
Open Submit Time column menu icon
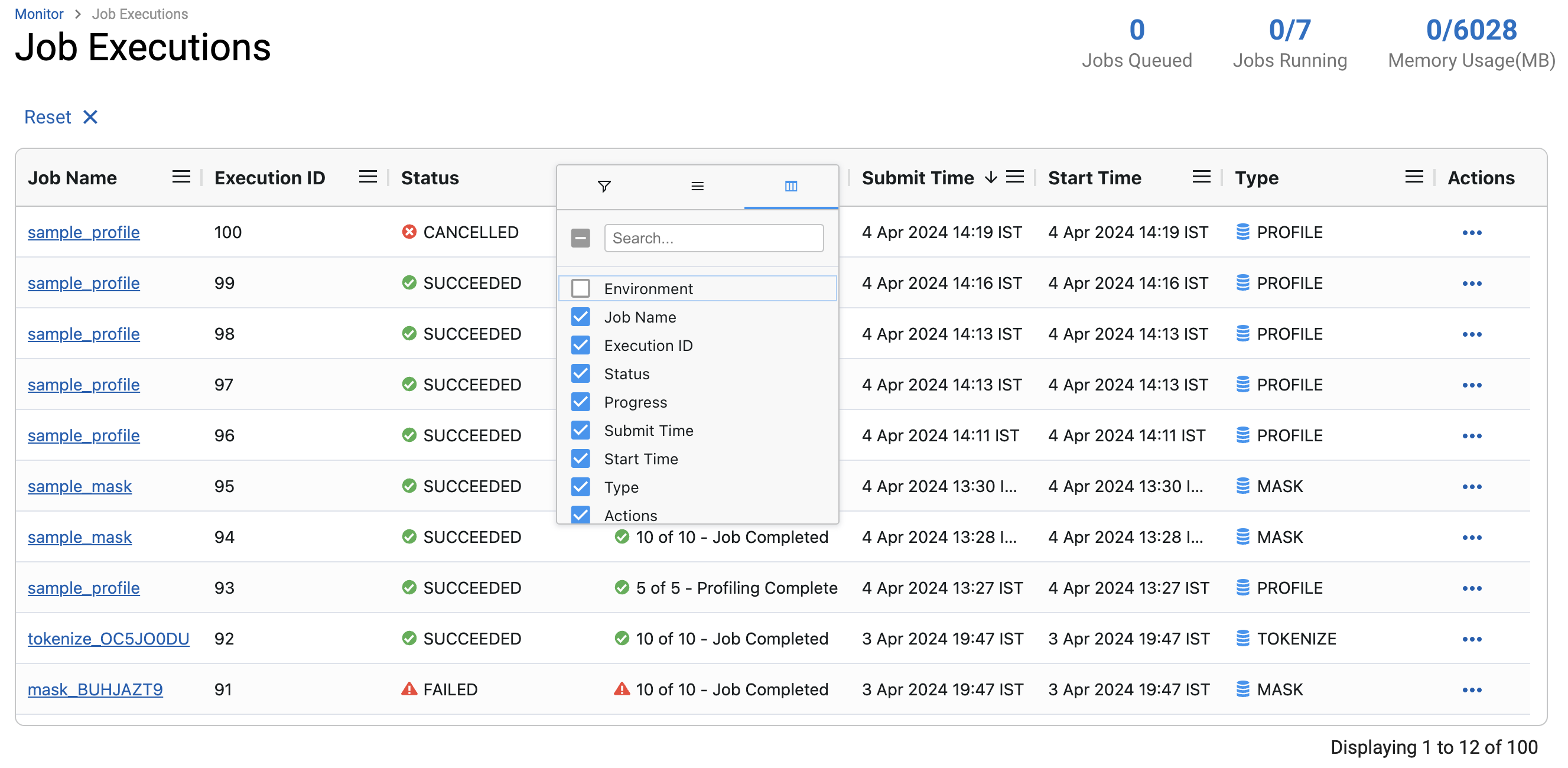coord(1014,177)
